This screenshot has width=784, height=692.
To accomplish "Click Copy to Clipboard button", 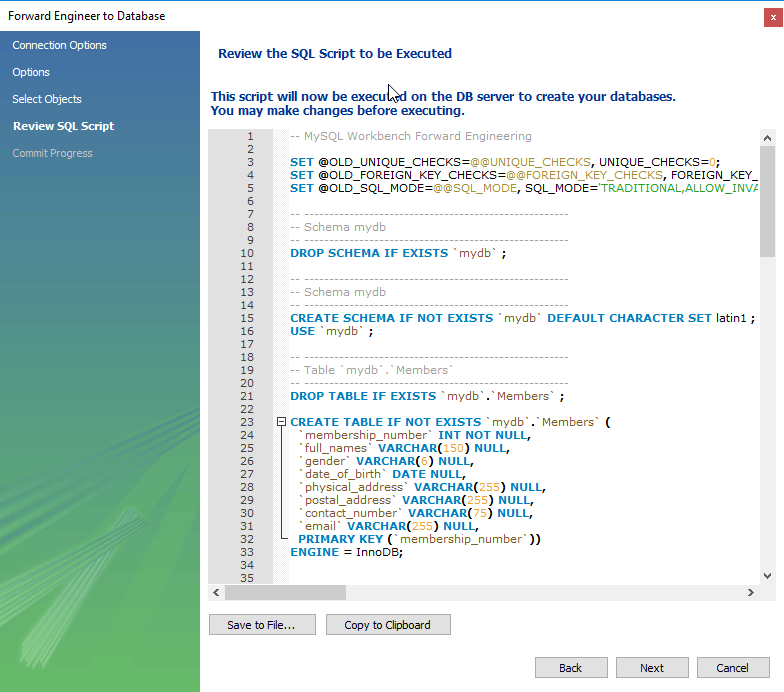I will 388,625.
